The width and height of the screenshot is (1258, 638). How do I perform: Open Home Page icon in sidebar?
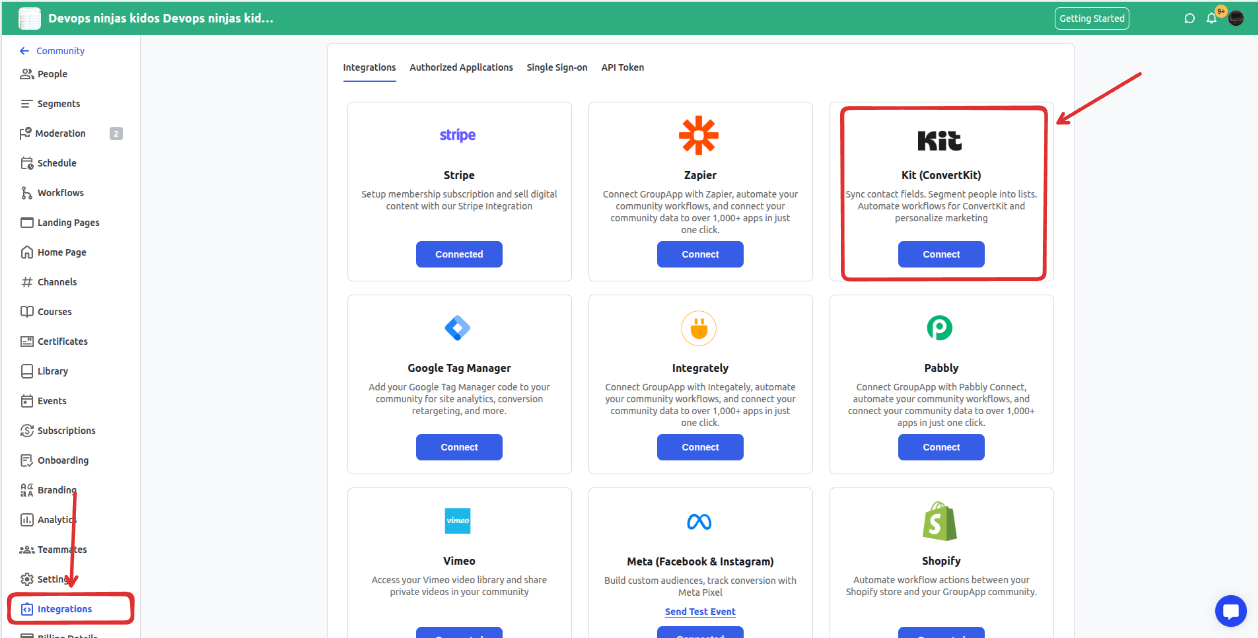point(27,253)
